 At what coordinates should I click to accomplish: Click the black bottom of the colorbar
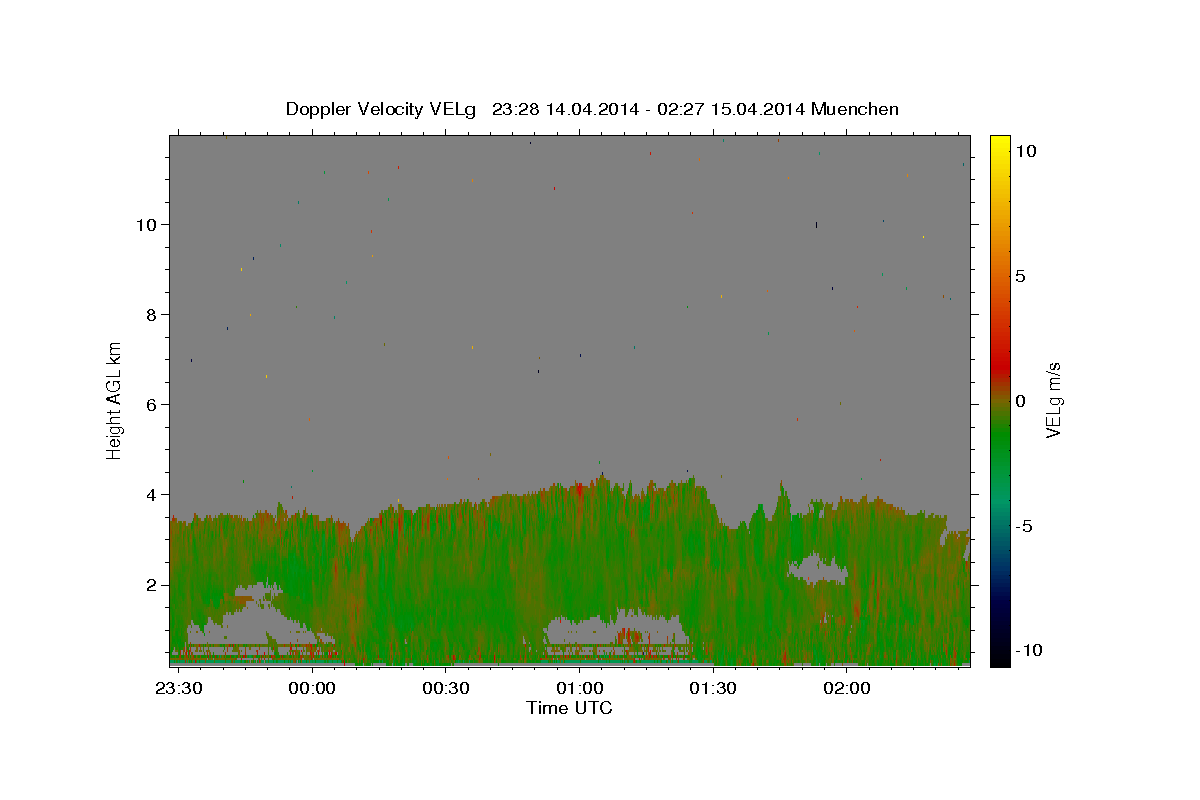[x=1000, y=659]
